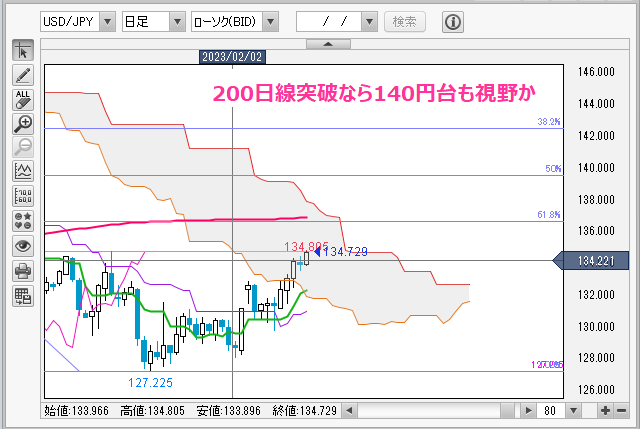Image resolution: width=640 pixels, height=429 pixels.
Task: Expand the 日足 timeframe dropdown
Action: [x=177, y=22]
